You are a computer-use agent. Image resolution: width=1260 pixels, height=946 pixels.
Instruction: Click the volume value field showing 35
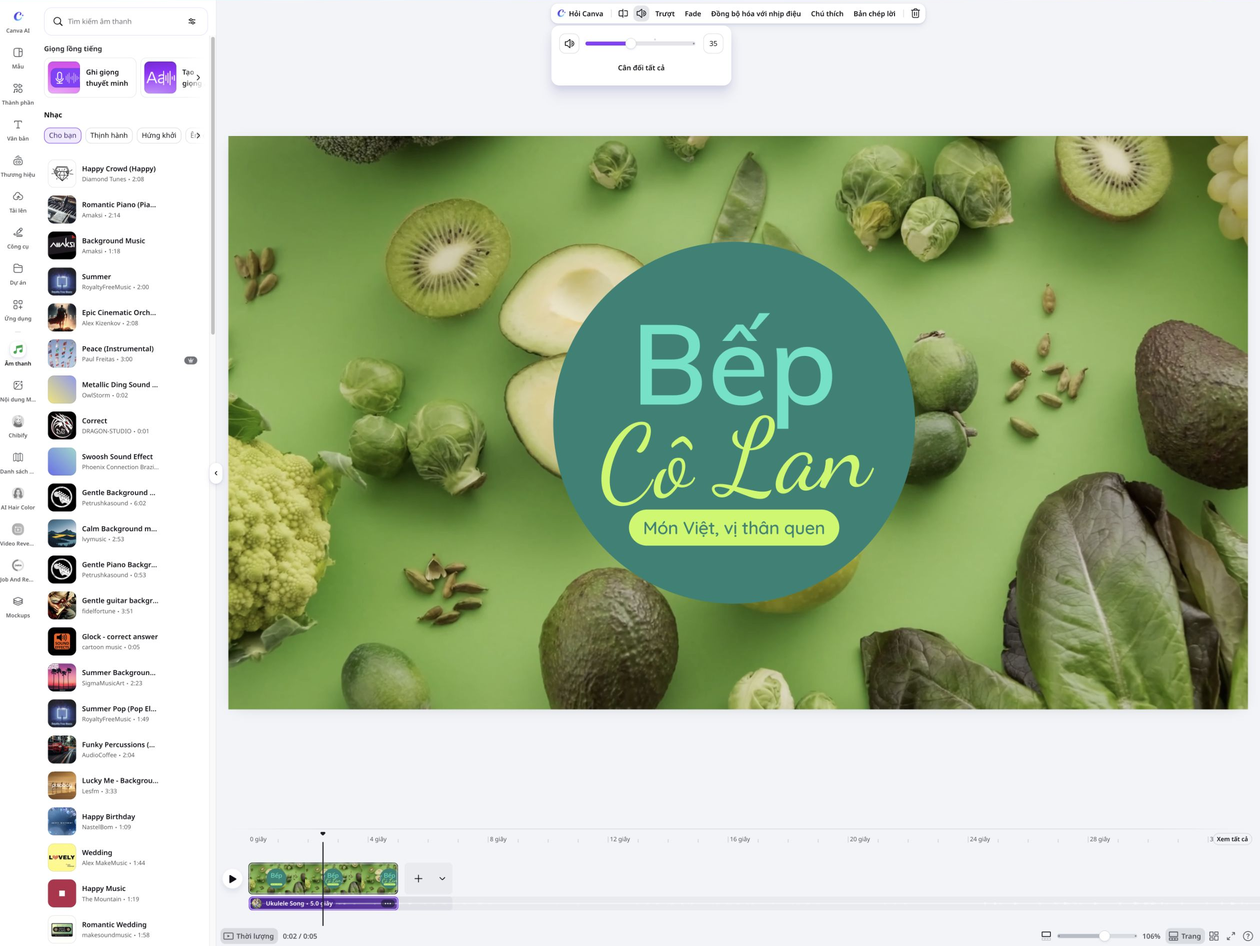713,43
